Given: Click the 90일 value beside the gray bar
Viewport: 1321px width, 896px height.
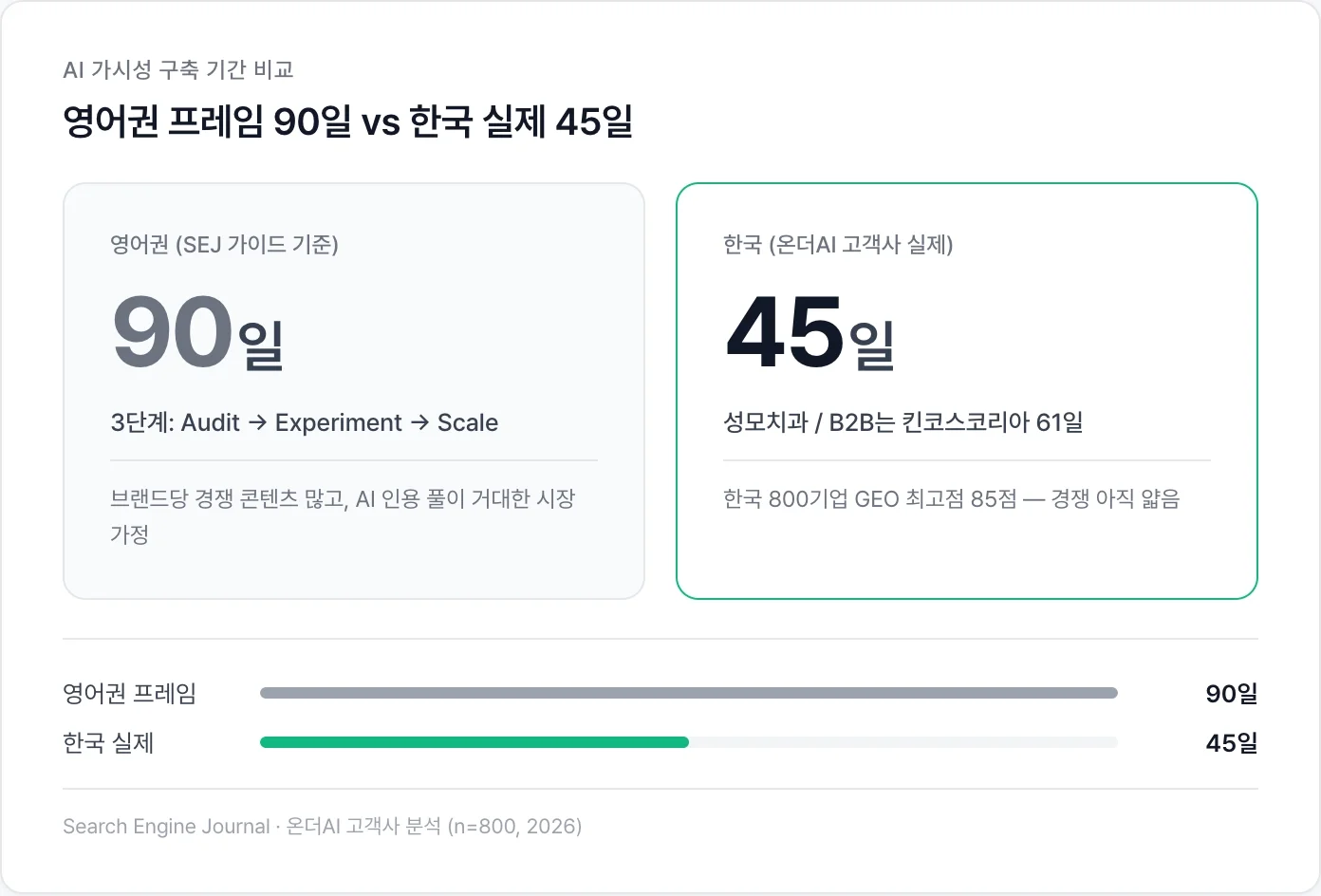Looking at the screenshot, I should pos(1231,694).
